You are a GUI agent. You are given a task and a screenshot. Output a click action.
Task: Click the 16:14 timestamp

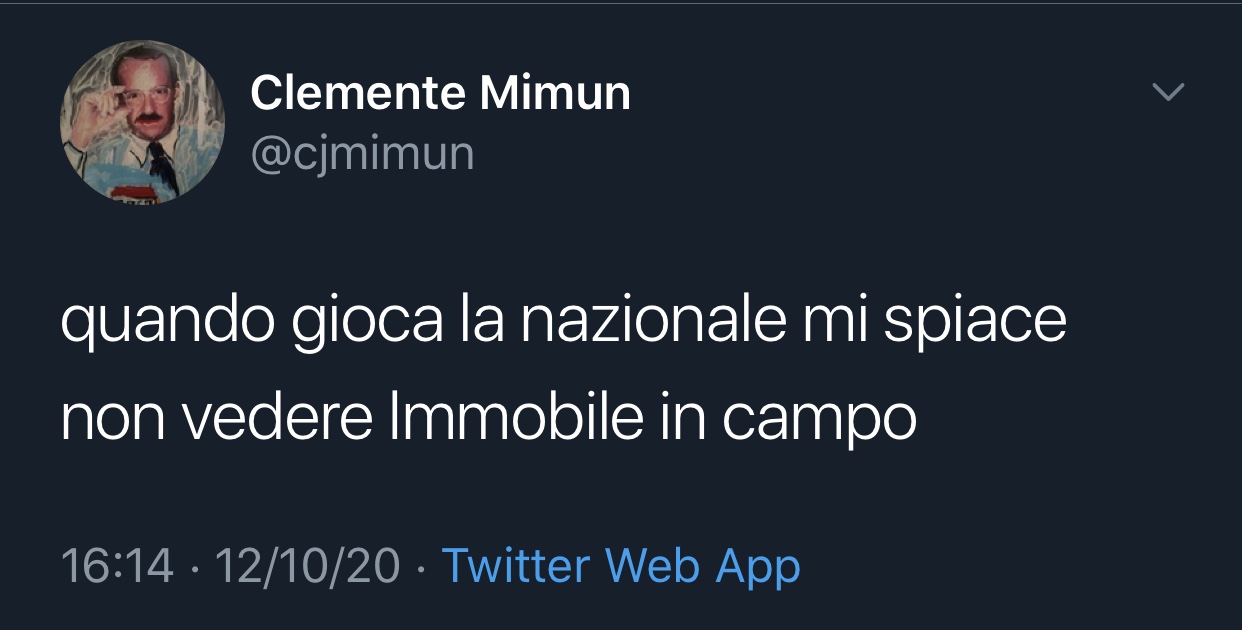(117, 567)
